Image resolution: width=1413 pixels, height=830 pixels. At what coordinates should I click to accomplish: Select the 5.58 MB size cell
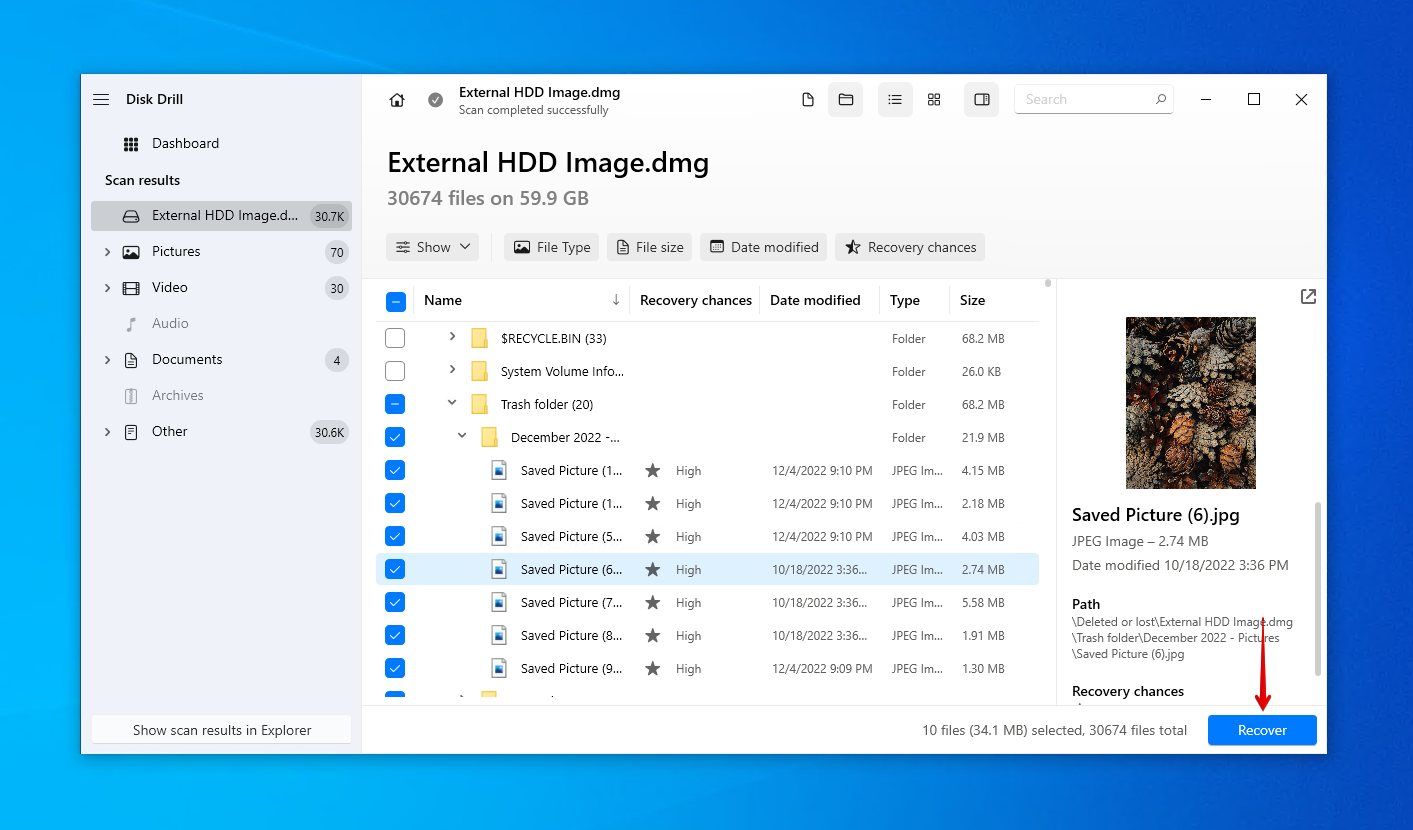coord(983,603)
